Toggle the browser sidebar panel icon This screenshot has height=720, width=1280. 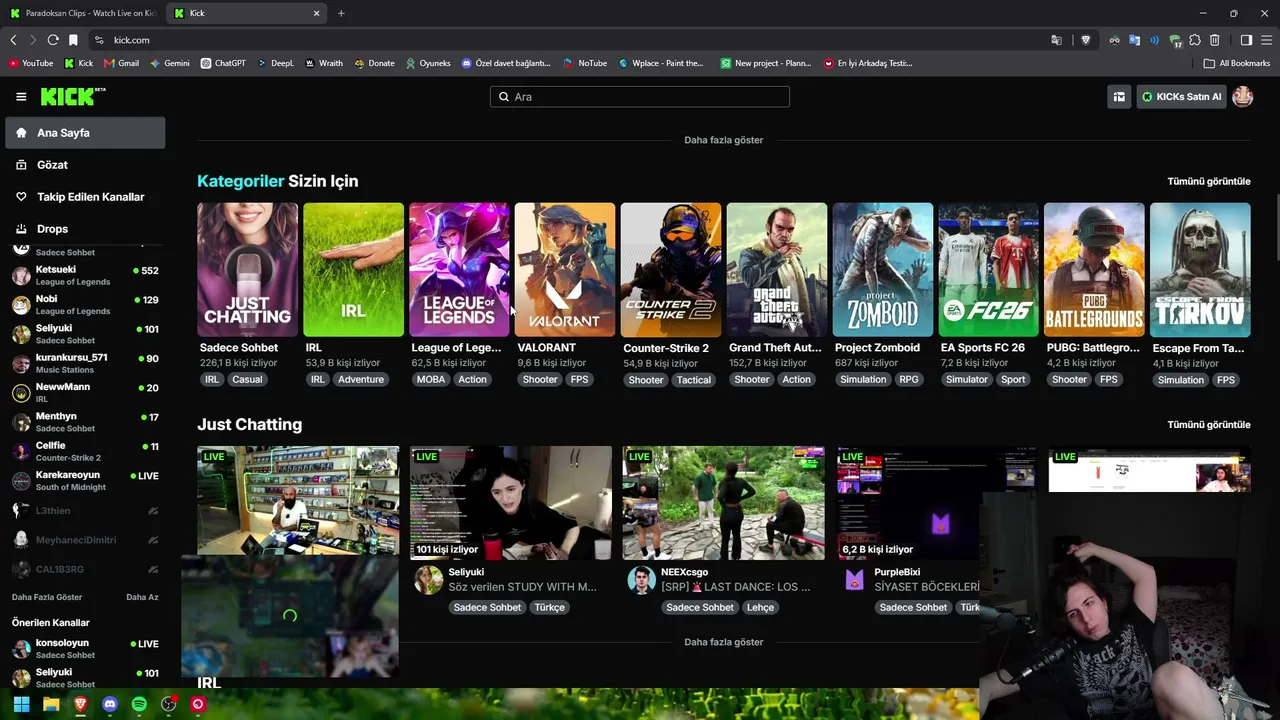point(1246,40)
